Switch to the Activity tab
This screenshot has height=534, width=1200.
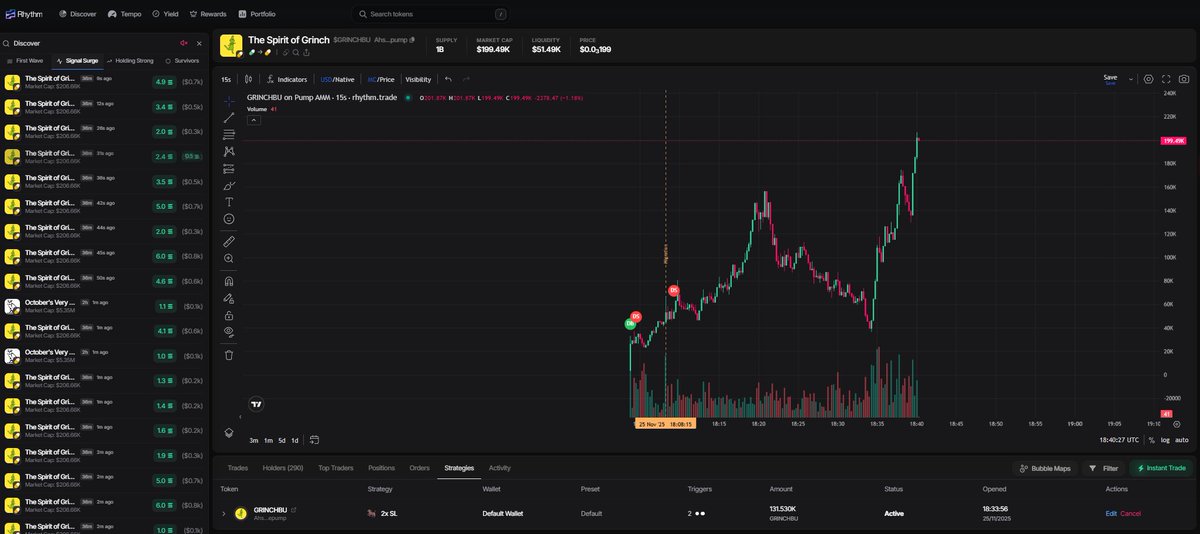coord(500,467)
